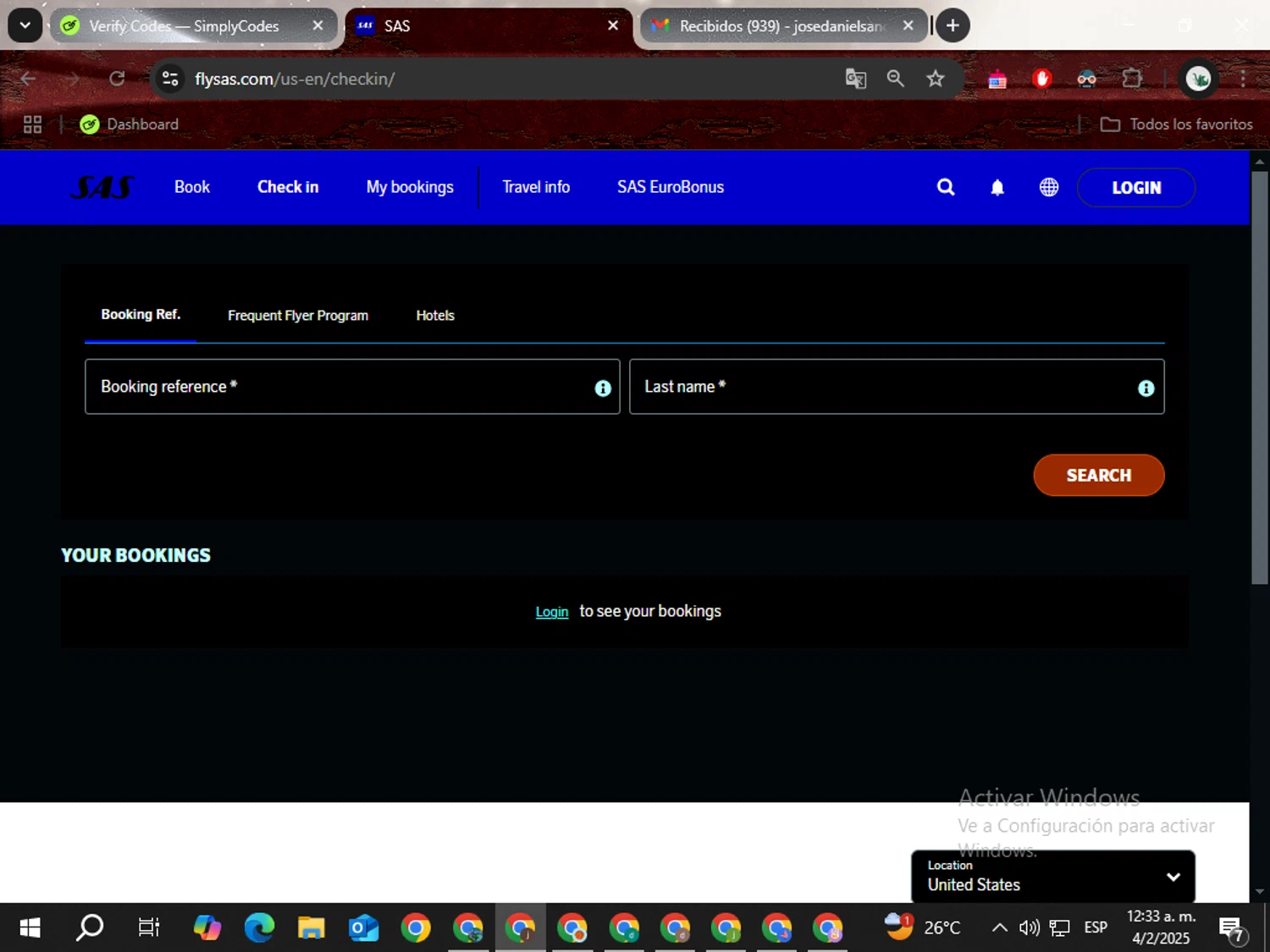Go to My bookings

pos(410,187)
